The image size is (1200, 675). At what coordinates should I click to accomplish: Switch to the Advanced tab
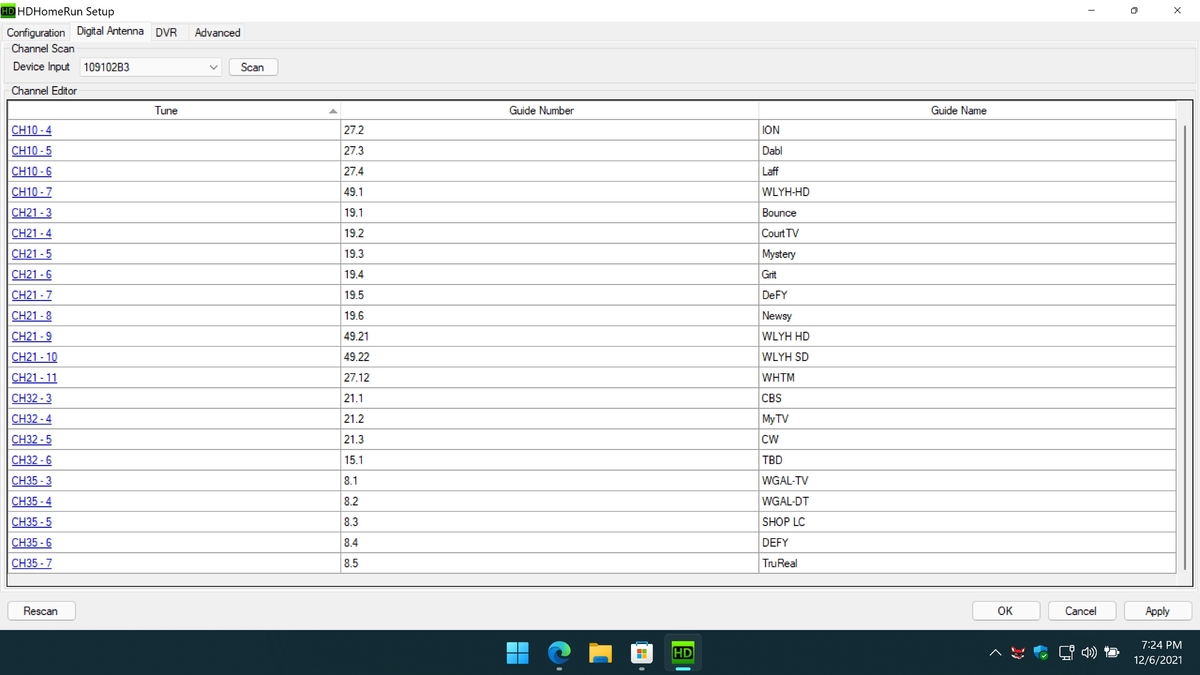tap(218, 33)
